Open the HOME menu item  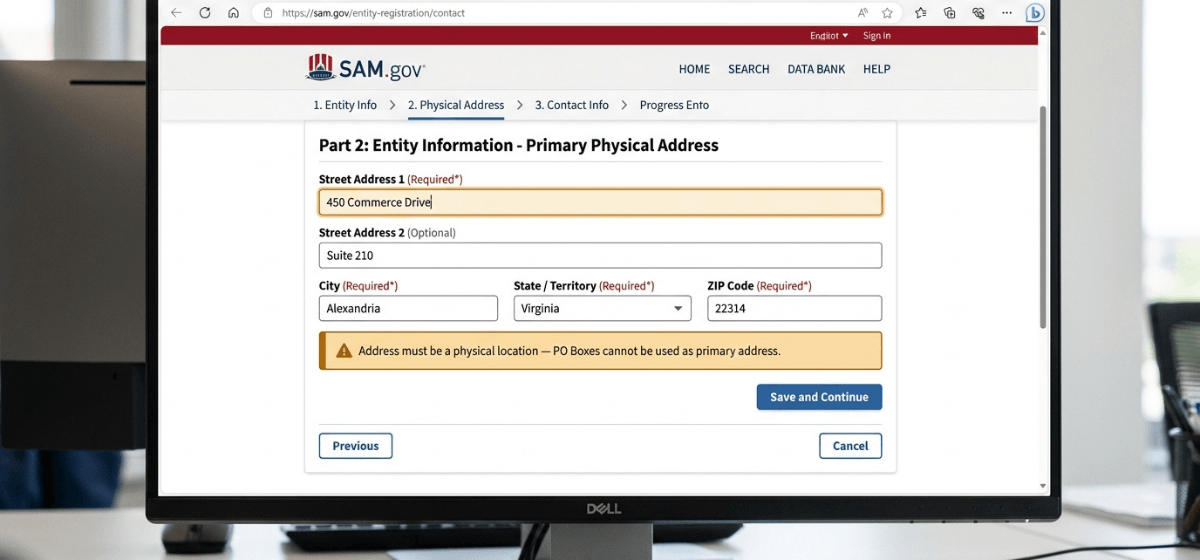click(x=694, y=69)
